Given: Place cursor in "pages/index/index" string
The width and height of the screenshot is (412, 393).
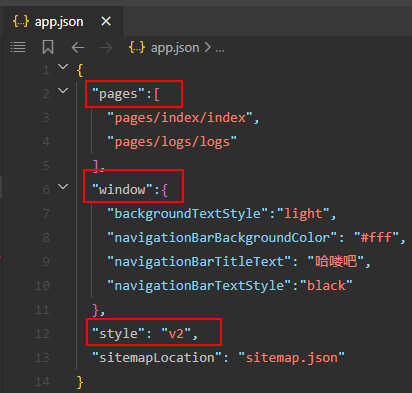Looking at the screenshot, I should pyautogui.click(x=180, y=118).
